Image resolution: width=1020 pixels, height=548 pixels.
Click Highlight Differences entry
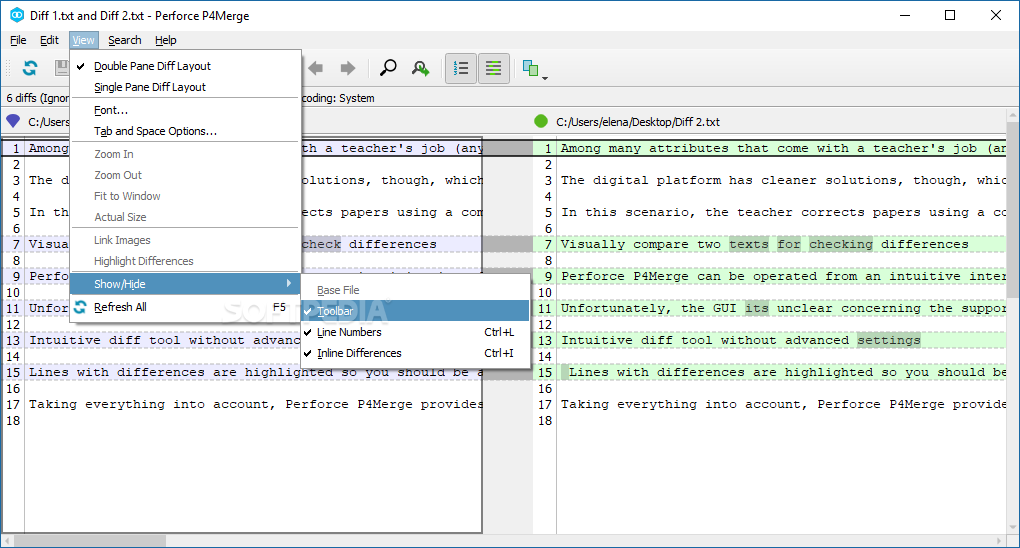pyautogui.click(x=185, y=261)
